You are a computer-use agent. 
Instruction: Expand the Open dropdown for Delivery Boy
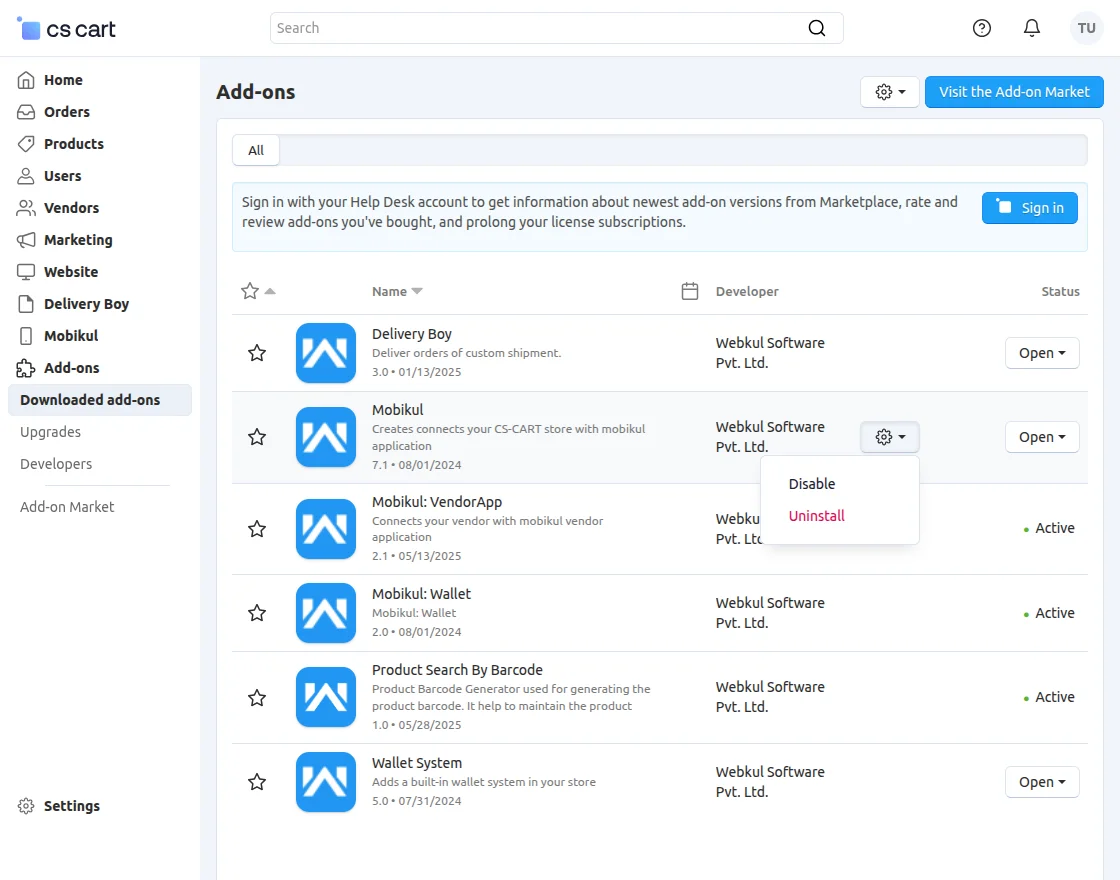[1042, 353]
